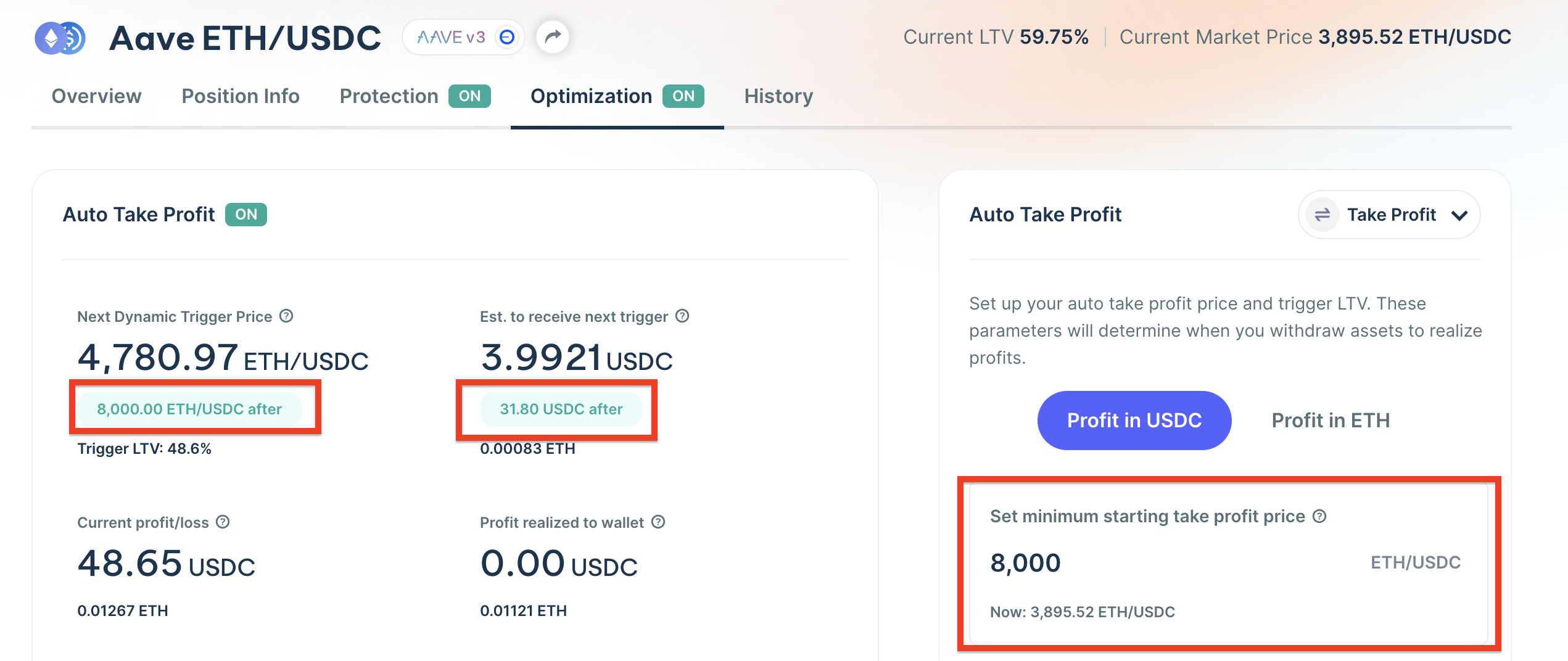
Task: Open minimum starting take profit price help icon
Action: coord(1319,516)
